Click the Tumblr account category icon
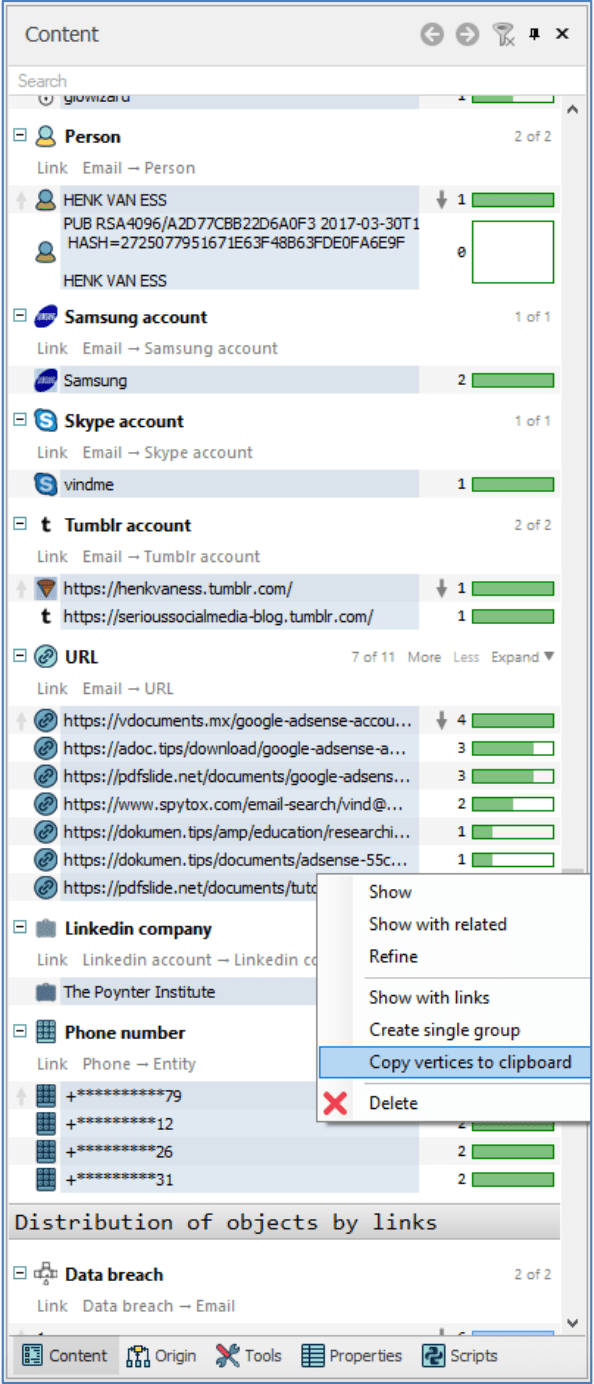This screenshot has height=1384, width=594. click(x=45, y=525)
